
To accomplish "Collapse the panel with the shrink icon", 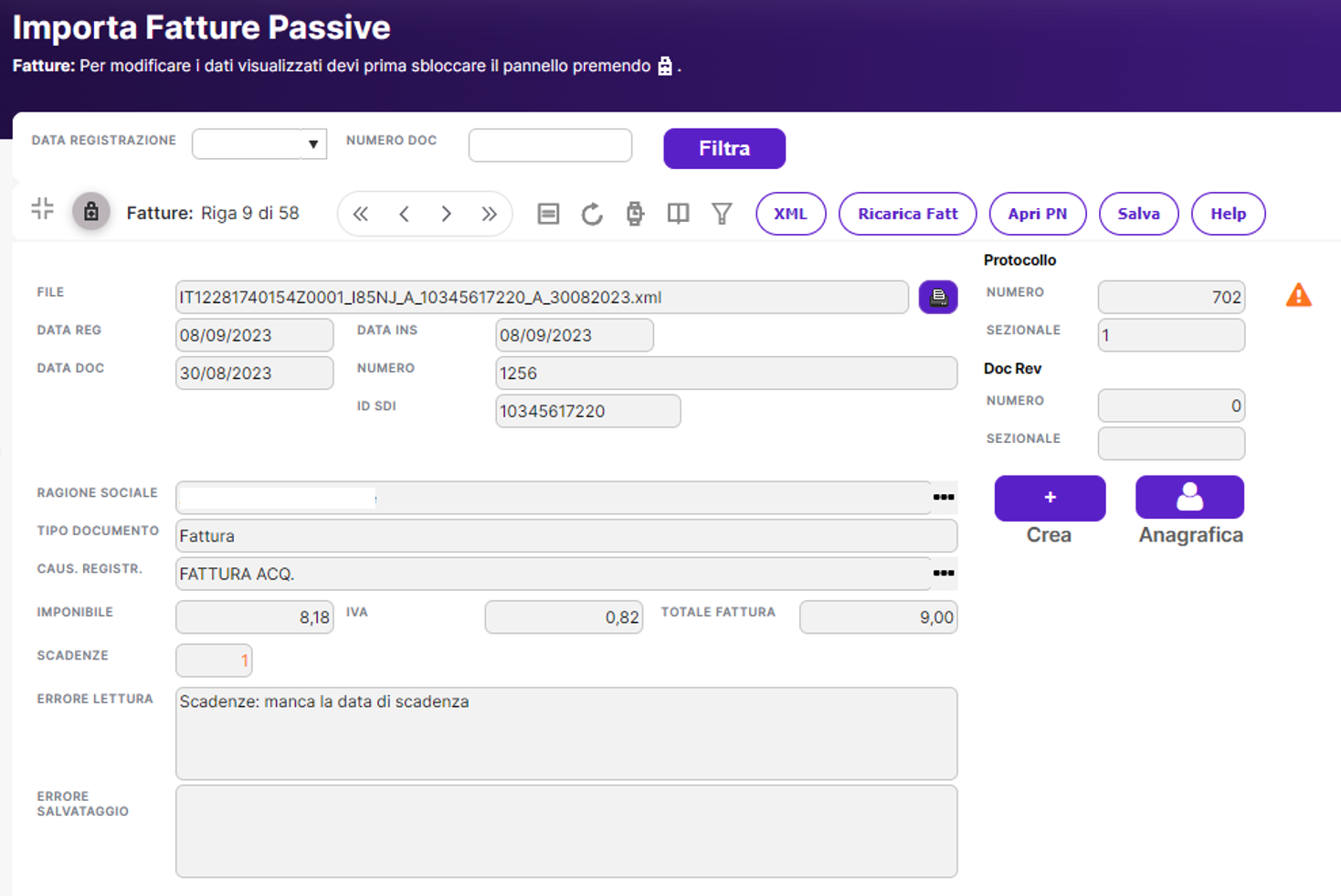I will (42, 209).
